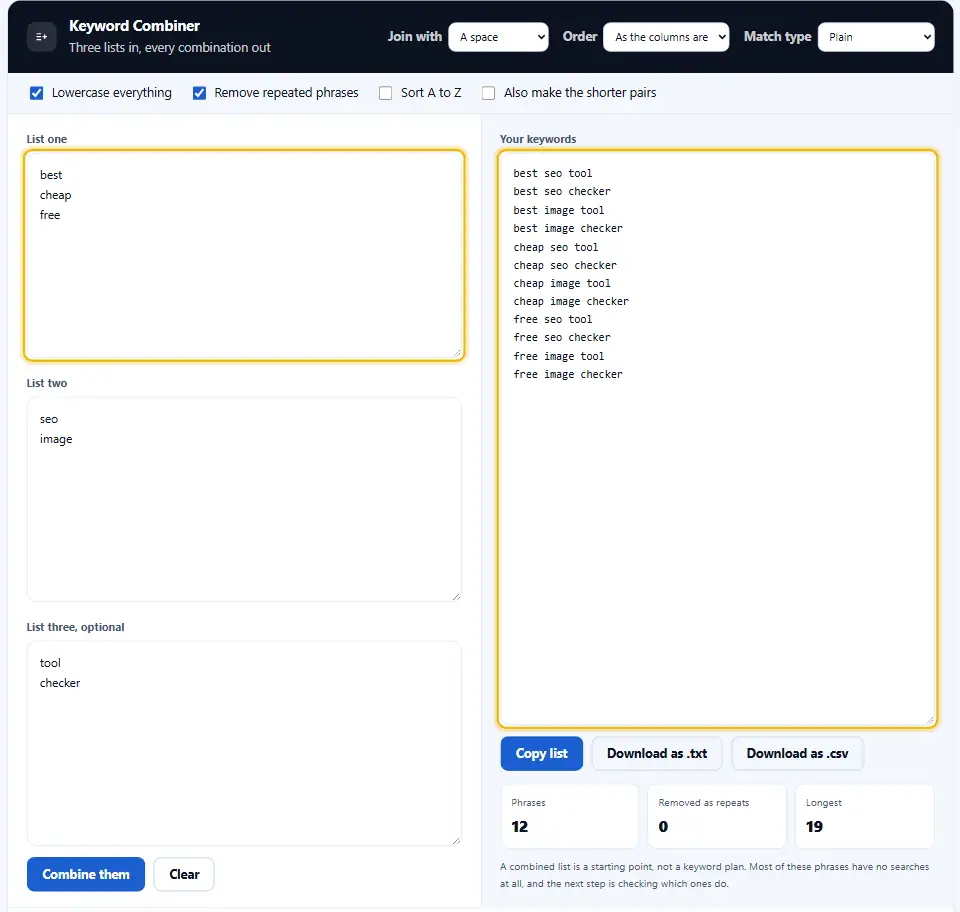This screenshot has height=912, width=960.
Task: Click 'tool' in List three
Action: coord(50,663)
